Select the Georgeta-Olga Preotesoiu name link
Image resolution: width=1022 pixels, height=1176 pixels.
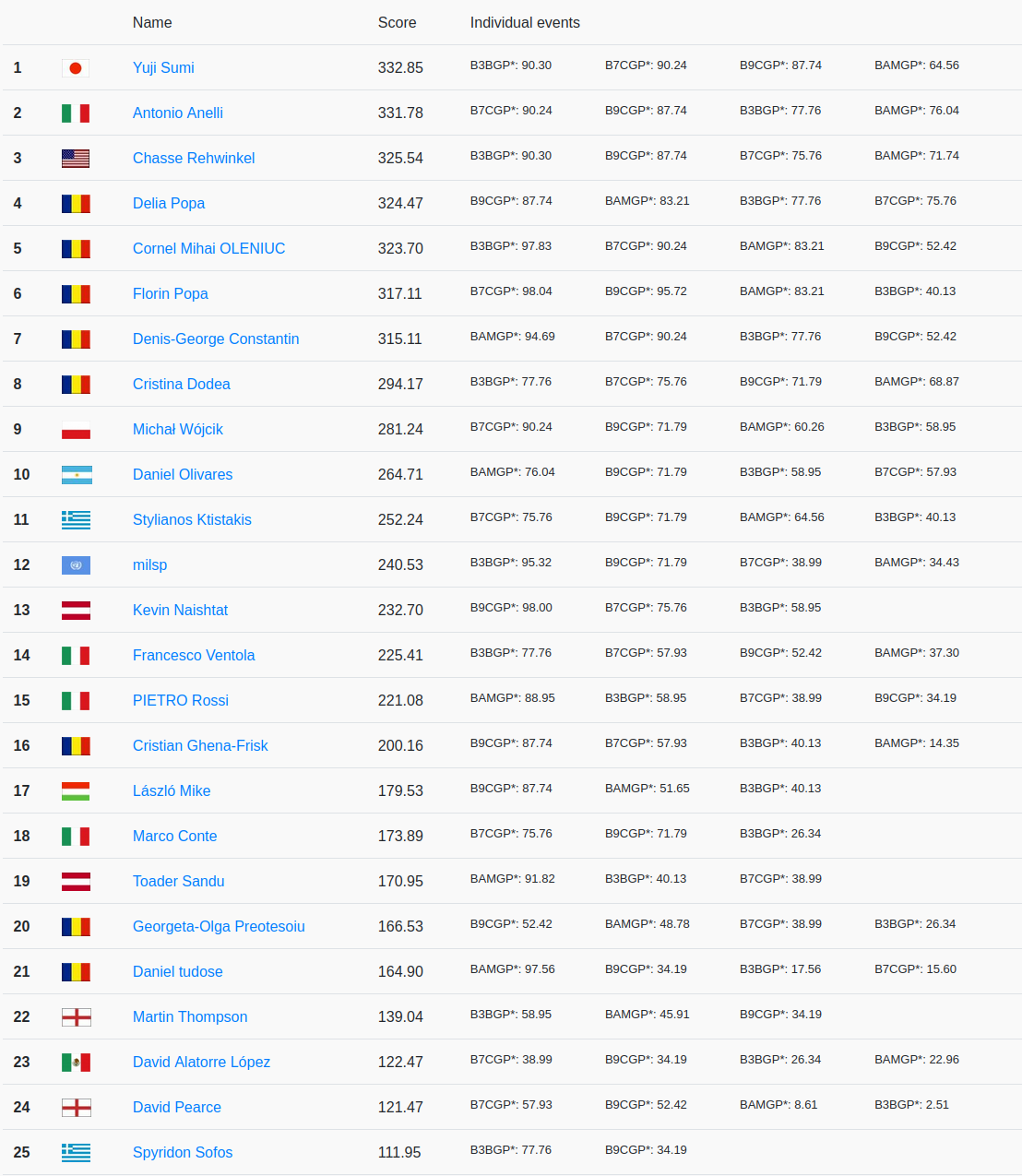point(219,927)
